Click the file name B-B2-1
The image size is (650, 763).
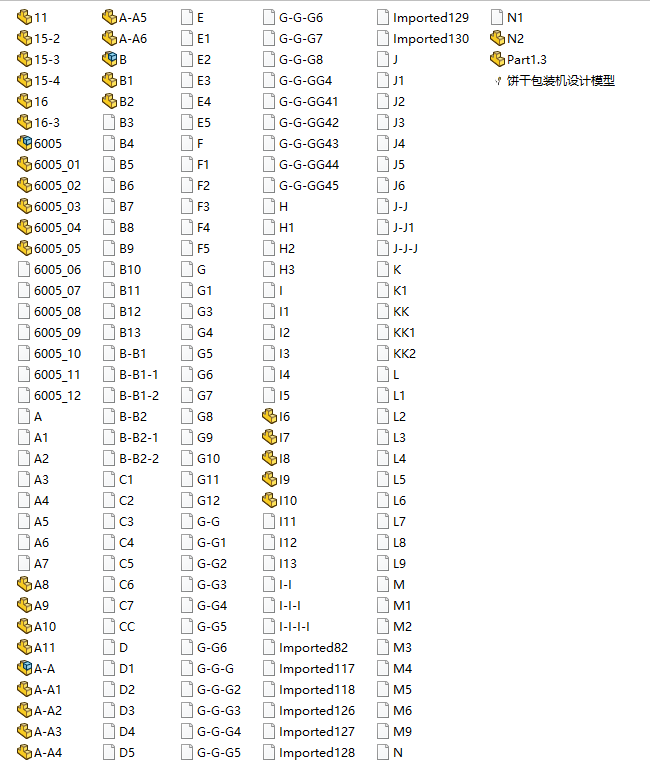(139, 437)
